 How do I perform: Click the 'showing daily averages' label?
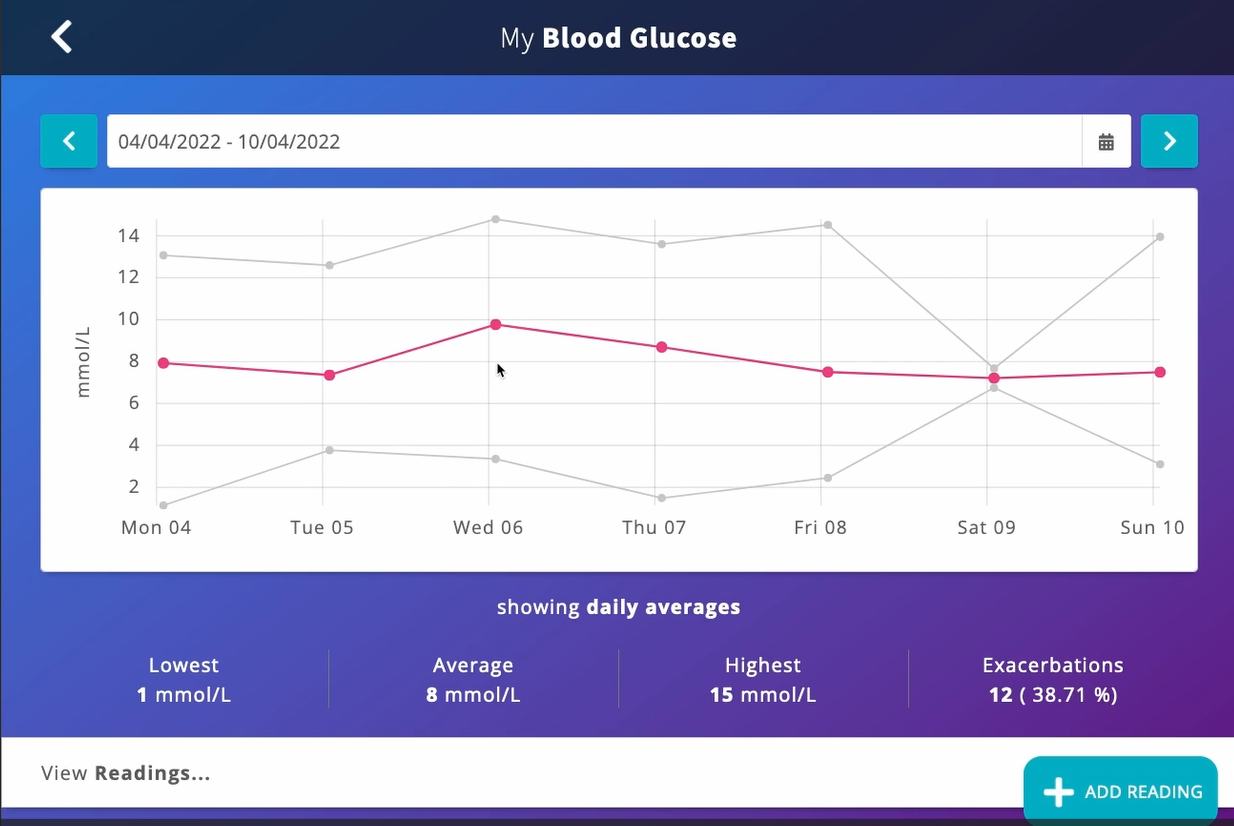coord(618,607)
